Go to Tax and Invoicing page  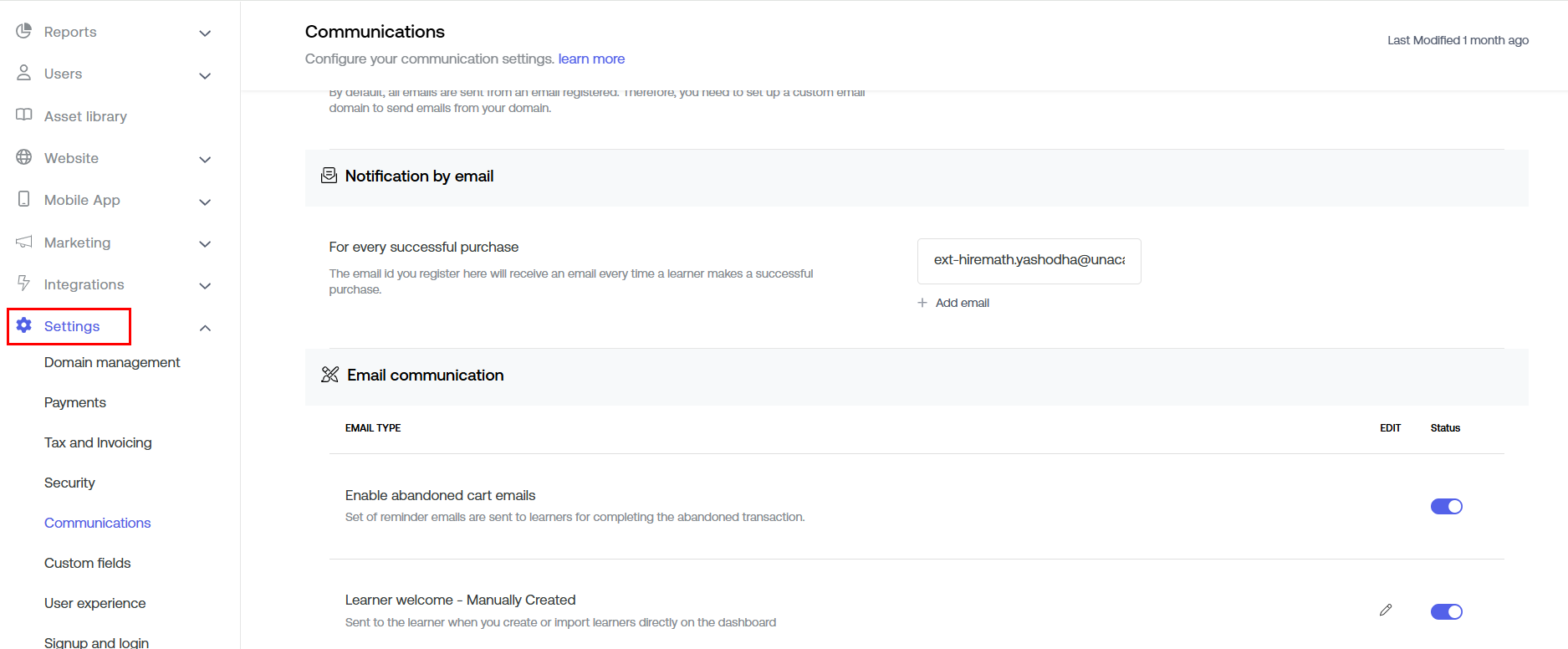(x=98, y=443)
